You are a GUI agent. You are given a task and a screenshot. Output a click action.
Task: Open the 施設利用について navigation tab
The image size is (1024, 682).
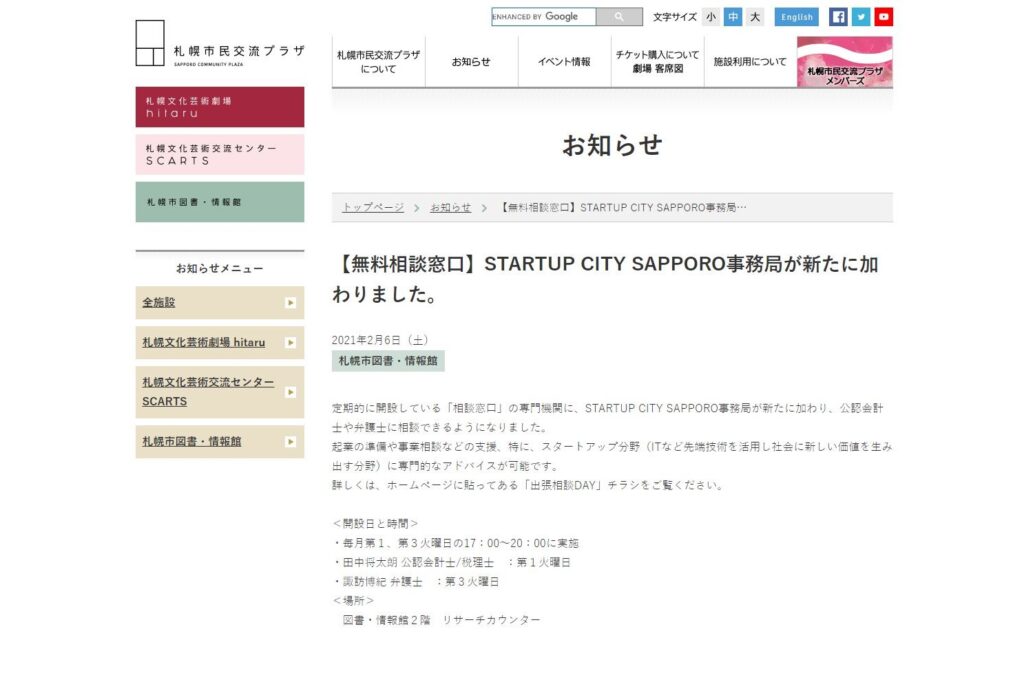coord(750,62)
